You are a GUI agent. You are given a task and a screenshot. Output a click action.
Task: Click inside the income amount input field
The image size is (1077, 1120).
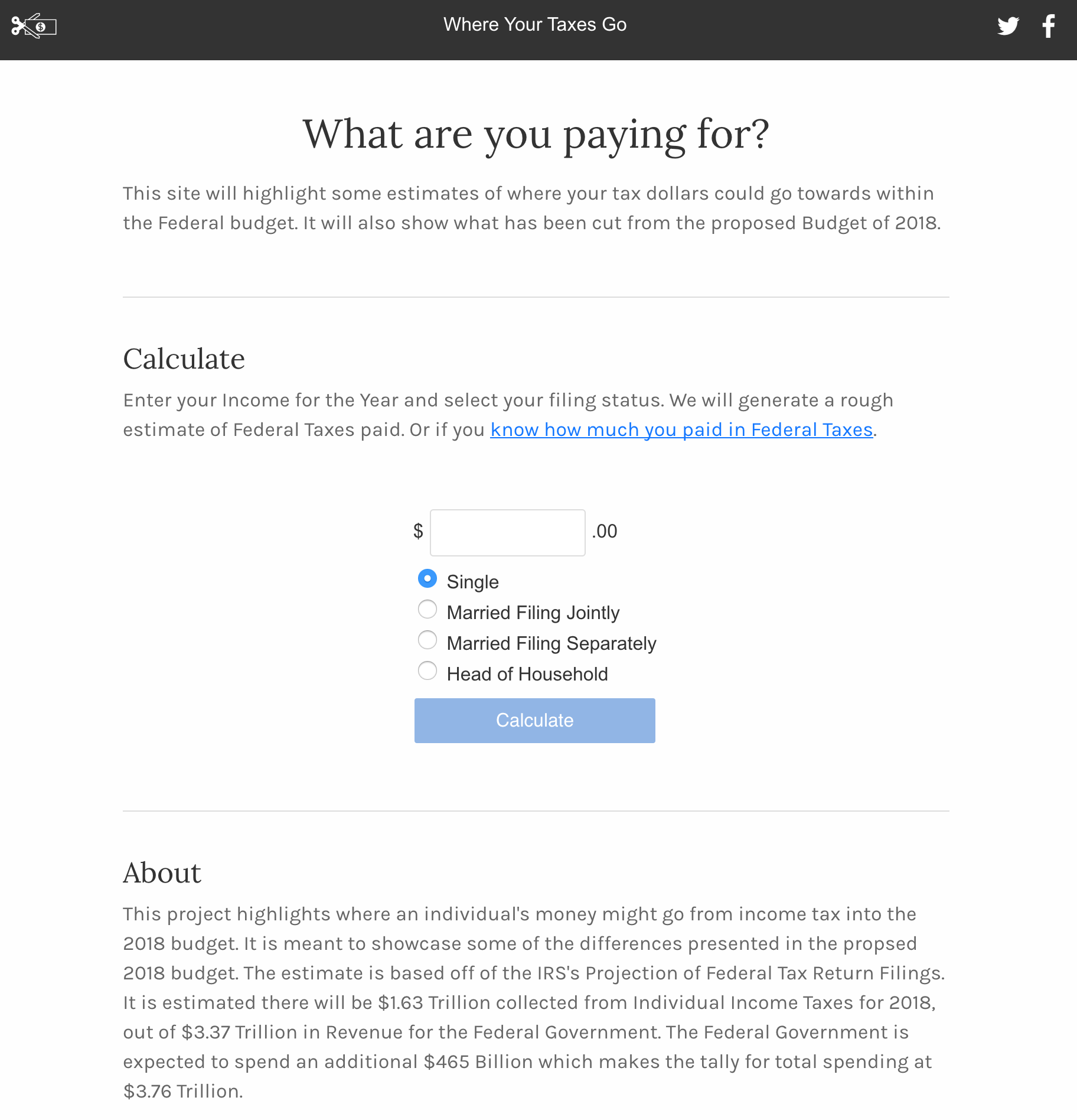[x=507, y=532]
